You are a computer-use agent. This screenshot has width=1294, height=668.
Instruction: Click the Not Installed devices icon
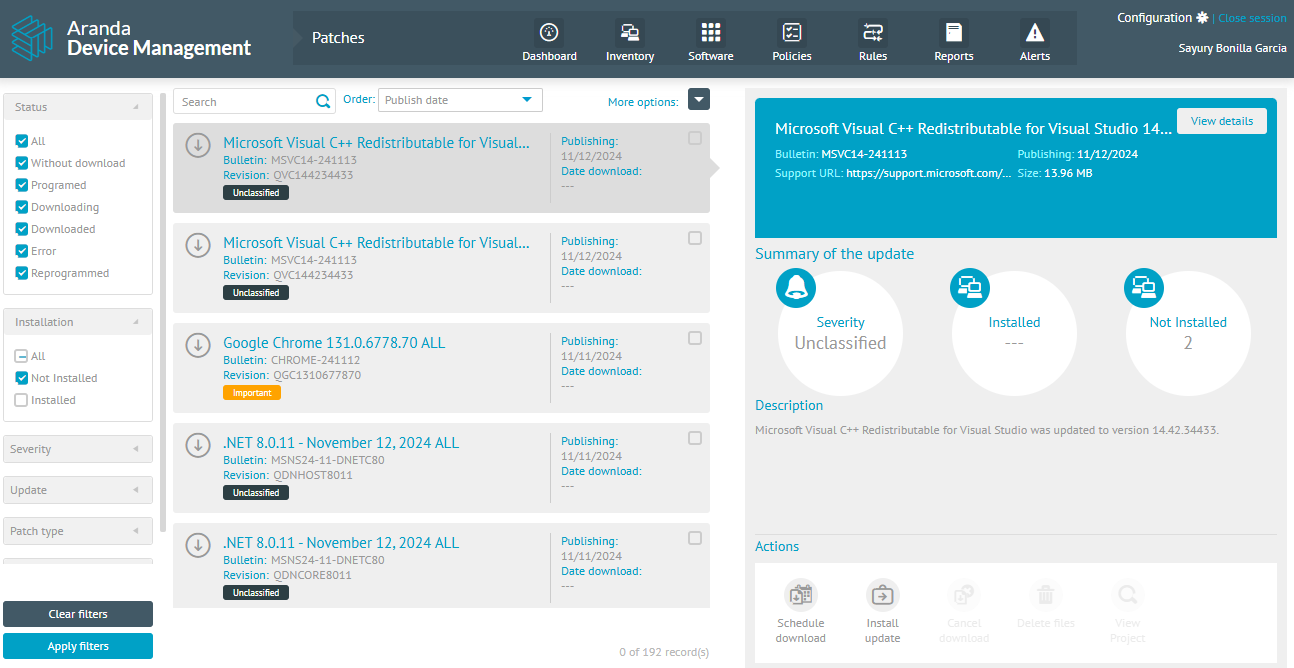pos(1143,288)
